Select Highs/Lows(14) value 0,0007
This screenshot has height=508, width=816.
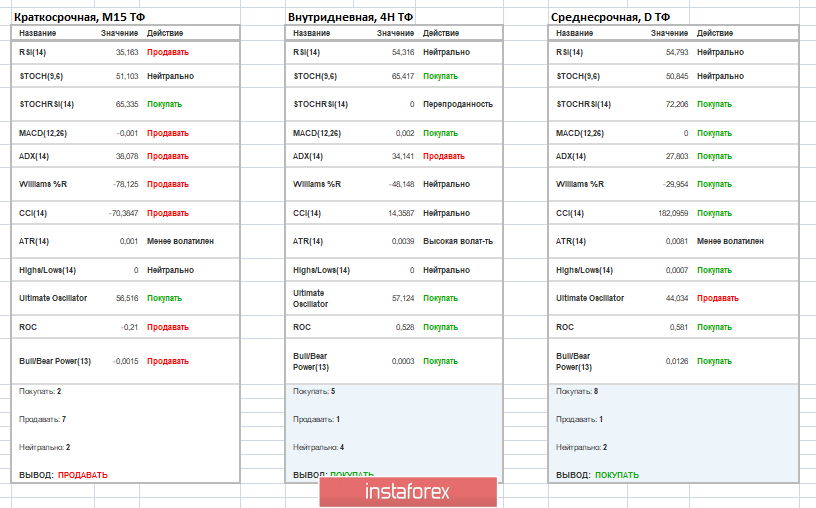677,270
